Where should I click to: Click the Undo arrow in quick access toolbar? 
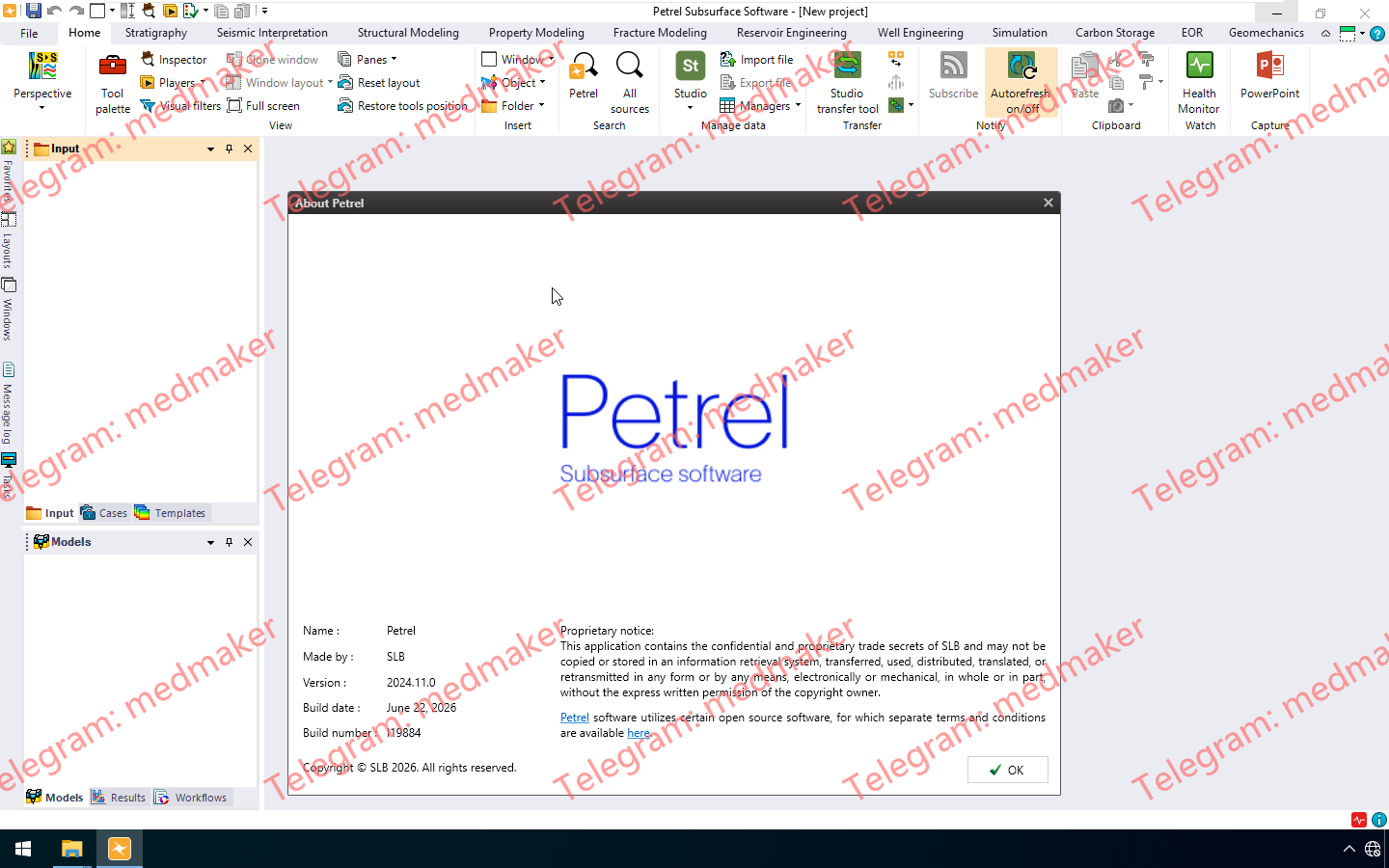point(55,11)
